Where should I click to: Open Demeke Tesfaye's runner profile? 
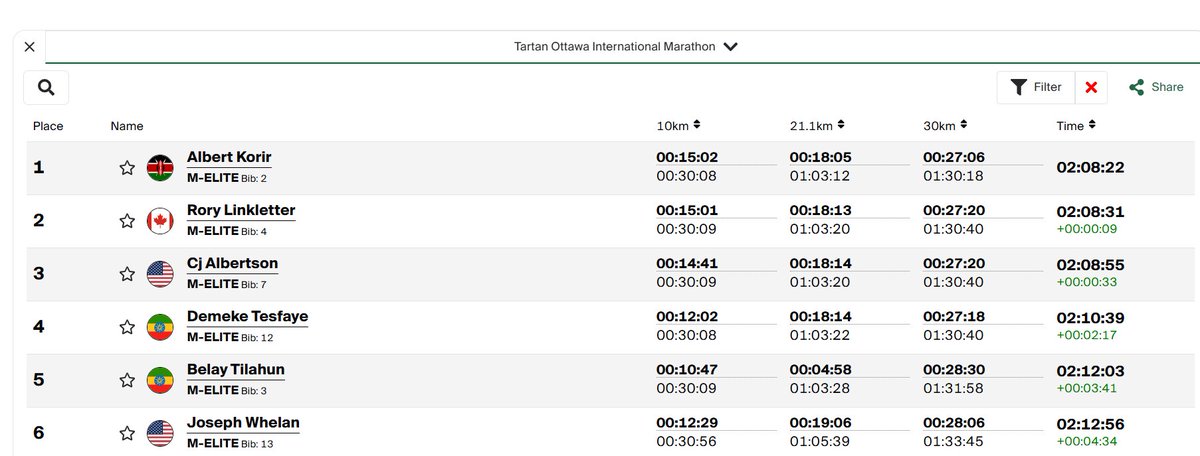[247, 317]
